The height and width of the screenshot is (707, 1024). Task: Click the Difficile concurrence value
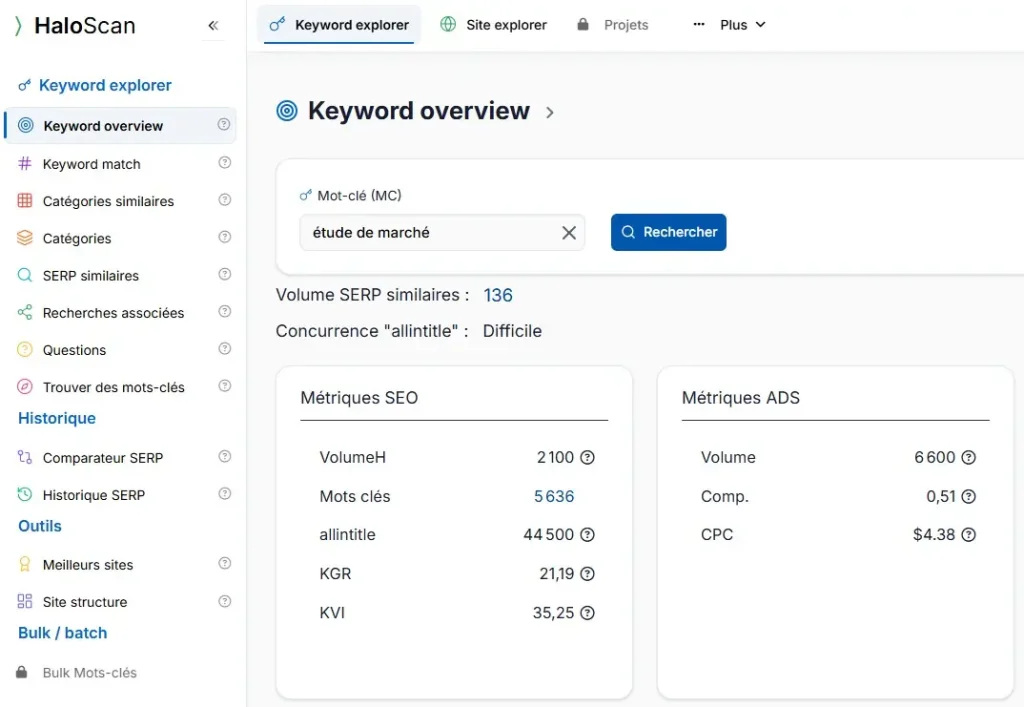click(512, 331)
